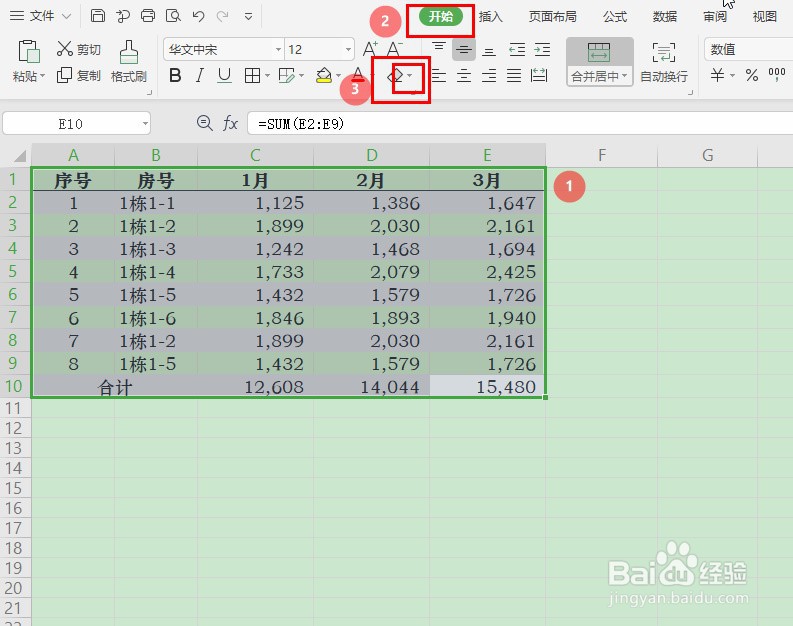Click the align left icon
Image resolution: width=793 pixels, height=626 pixels.
click(438, 76)
